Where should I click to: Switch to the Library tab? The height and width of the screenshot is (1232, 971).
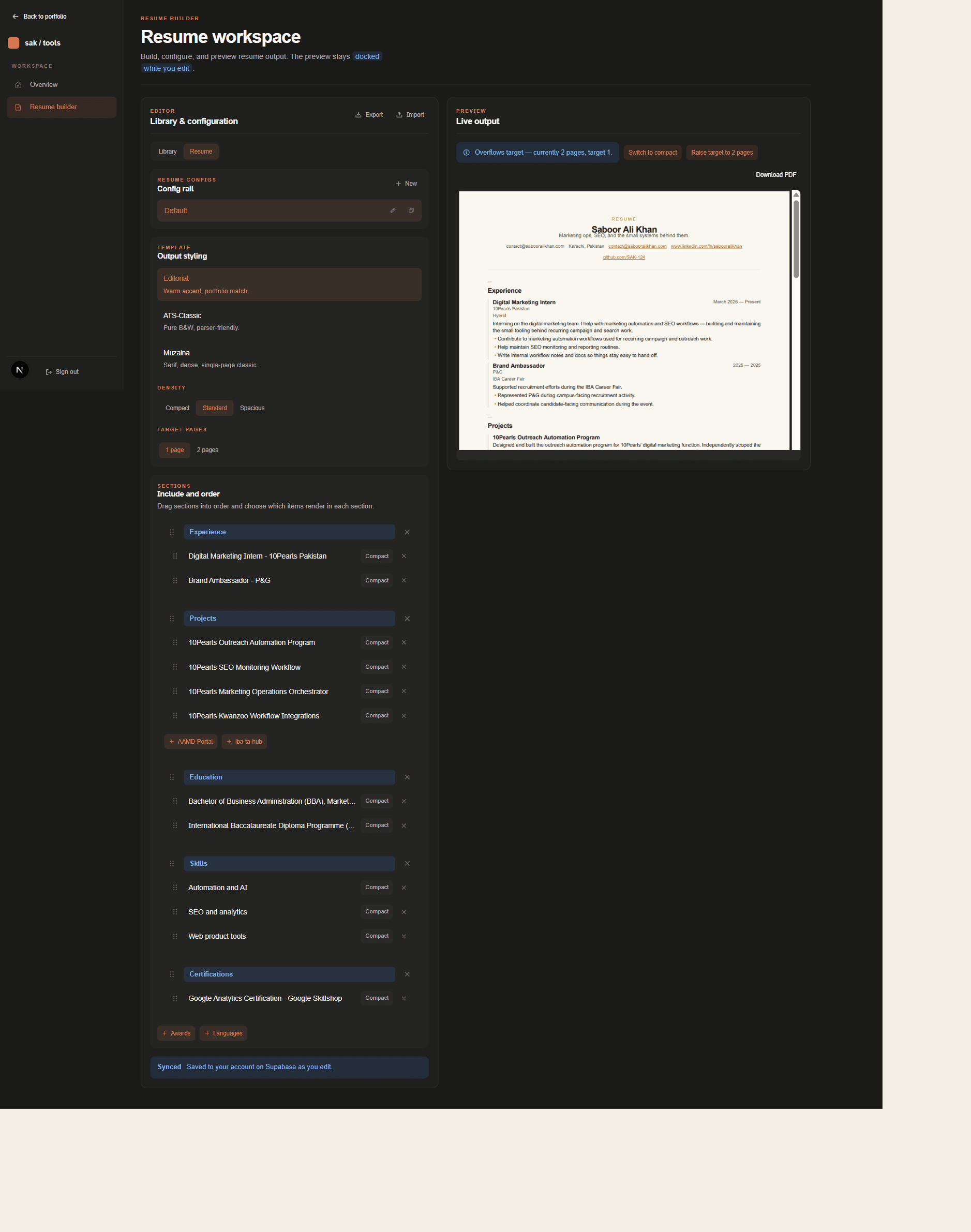click(167, 151)
